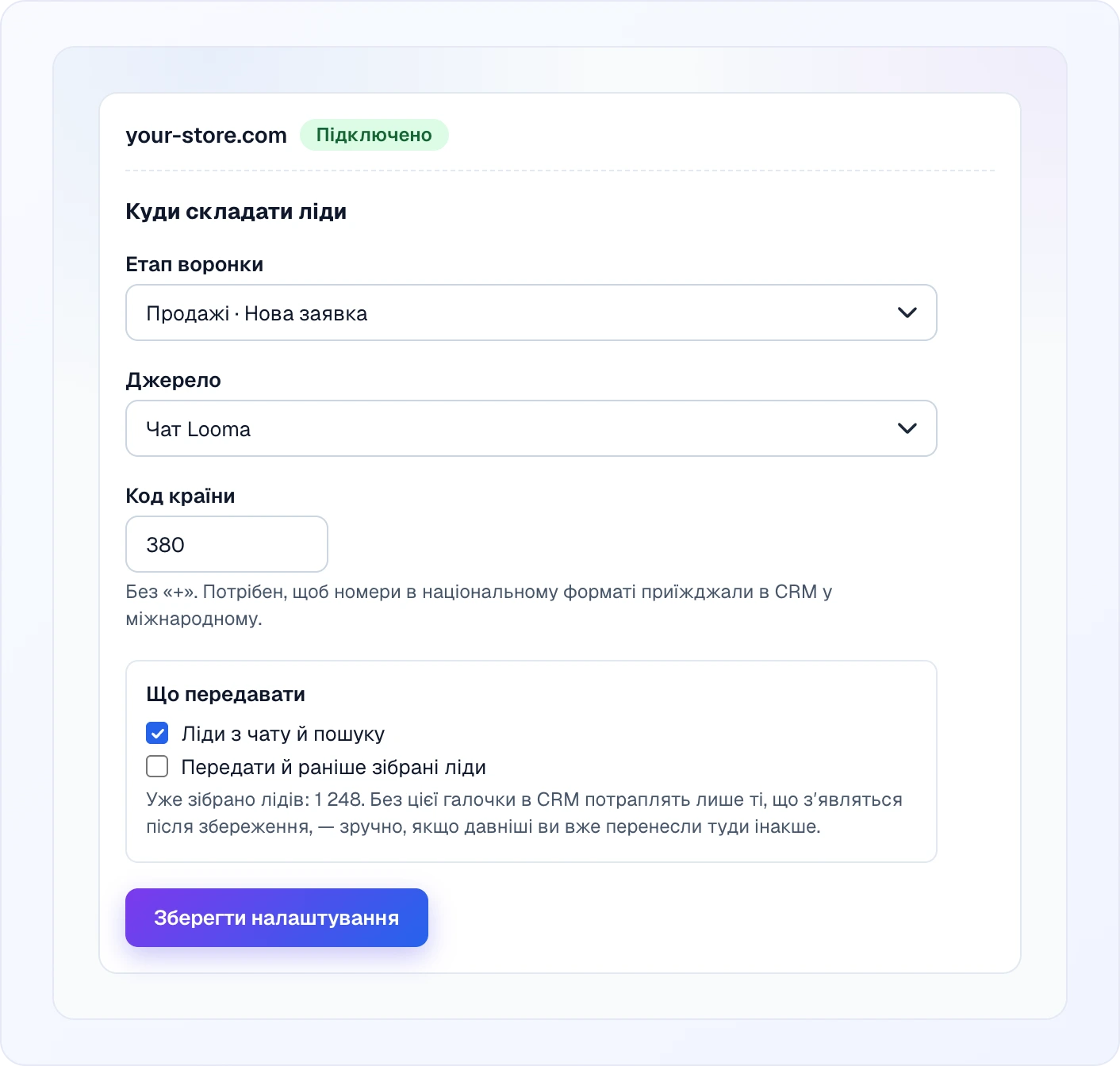Open the Джерело dropdown with Чат Looma
The width and height of the screenshot is (1120, 1066).
pyautogui.click(x=531, y=428)
